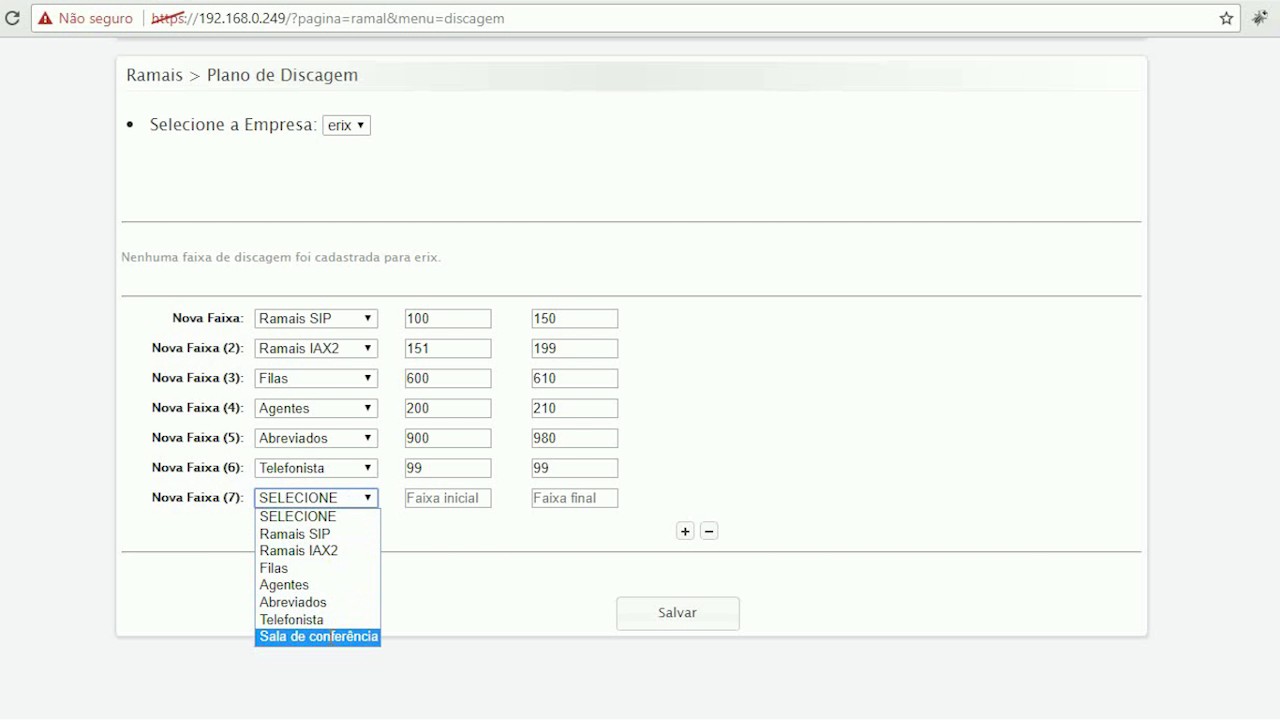The width and height of the screenshot is (1280, 720).
Task: Click the 'Selecione a Empresa:' label
Action: tap(233, 125)
